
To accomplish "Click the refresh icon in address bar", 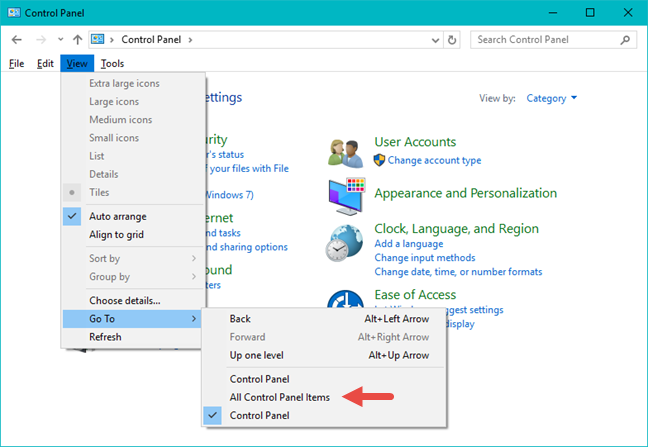I will tap(453, 40).
